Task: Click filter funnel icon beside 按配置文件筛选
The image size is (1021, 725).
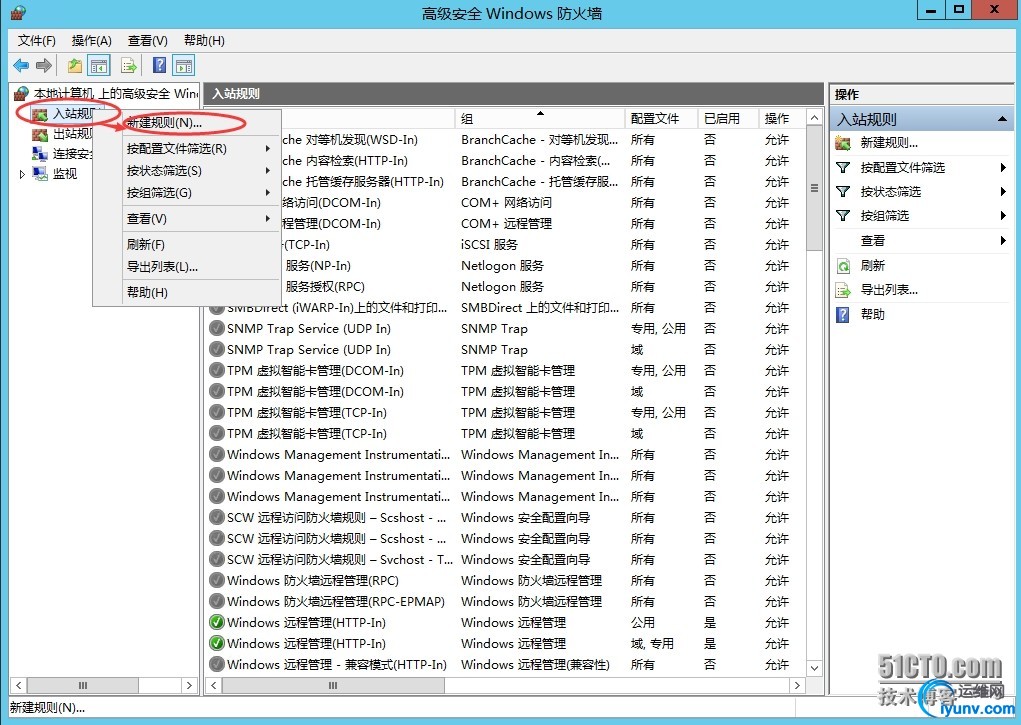Action: [843, 167]
